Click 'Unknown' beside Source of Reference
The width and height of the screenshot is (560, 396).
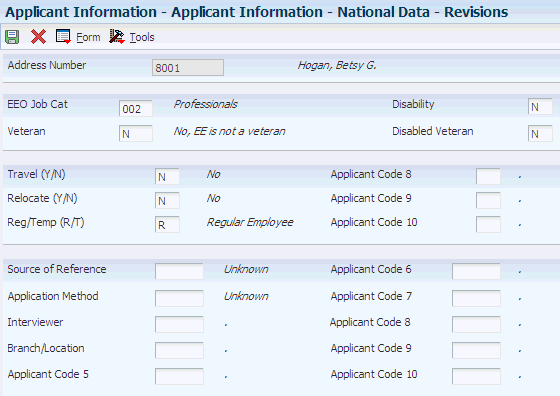pyautogui.click(x=246, y=269)
